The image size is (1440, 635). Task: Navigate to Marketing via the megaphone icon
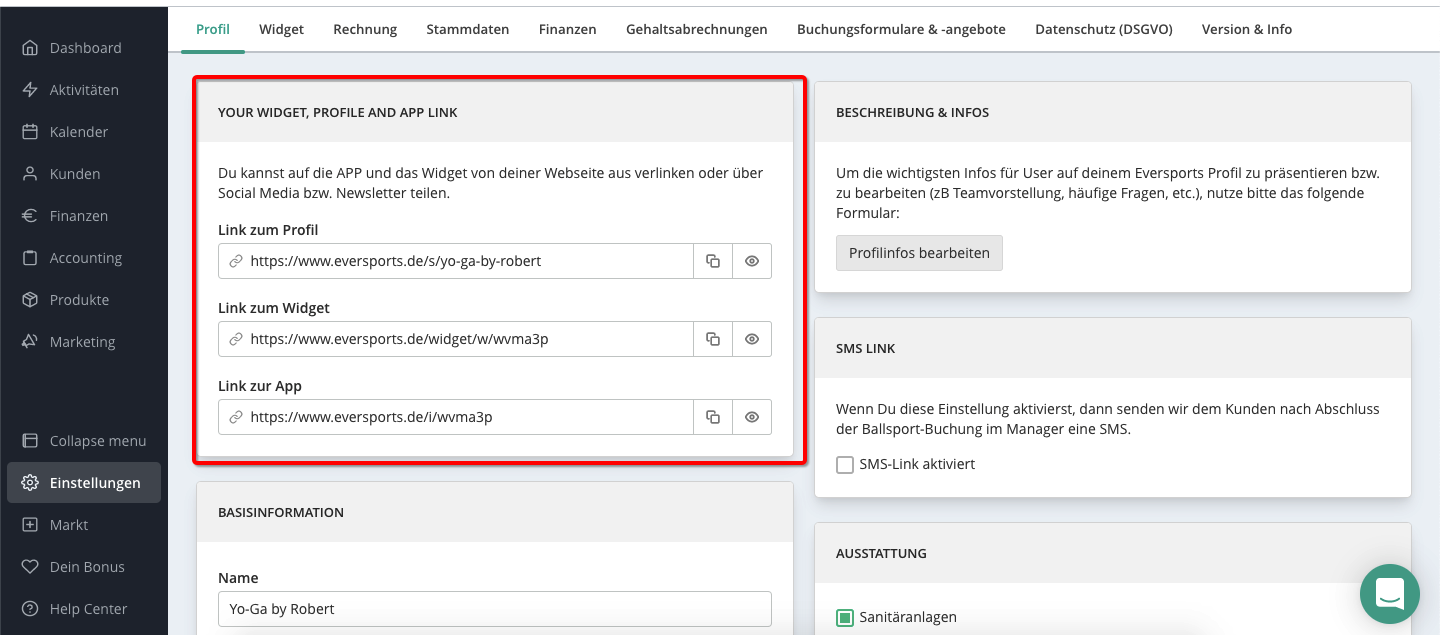(82, 341)
